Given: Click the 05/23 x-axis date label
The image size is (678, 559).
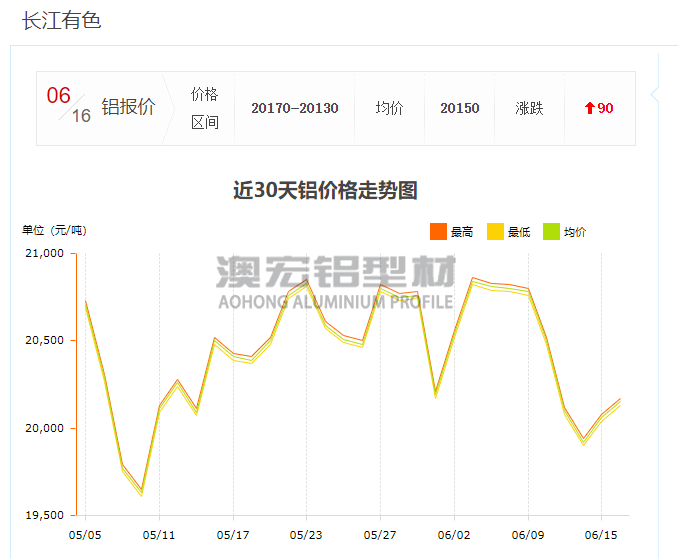Looking at the screenshot, I should [306, 535].
